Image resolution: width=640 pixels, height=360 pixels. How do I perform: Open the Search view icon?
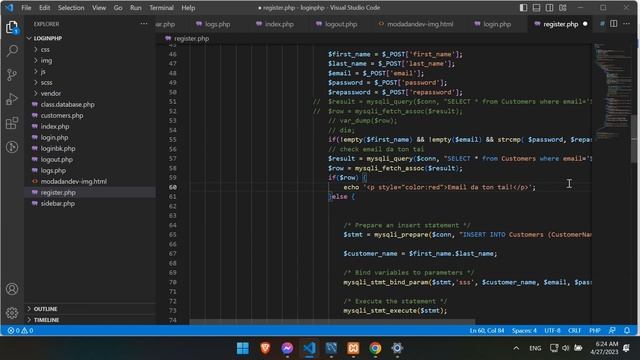click(12, 51)
